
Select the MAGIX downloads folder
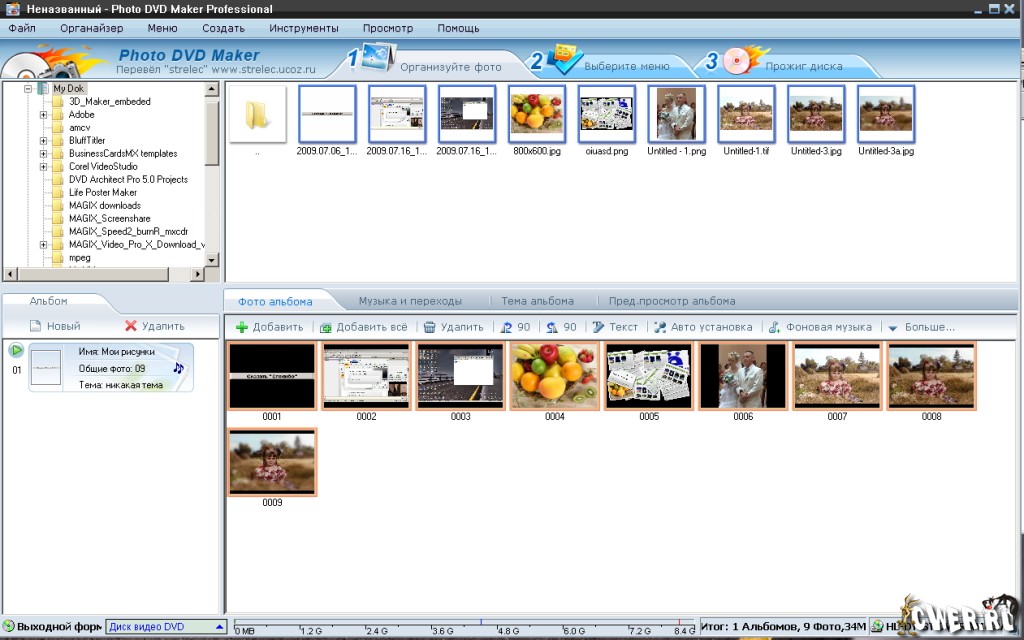coord(105,206)
